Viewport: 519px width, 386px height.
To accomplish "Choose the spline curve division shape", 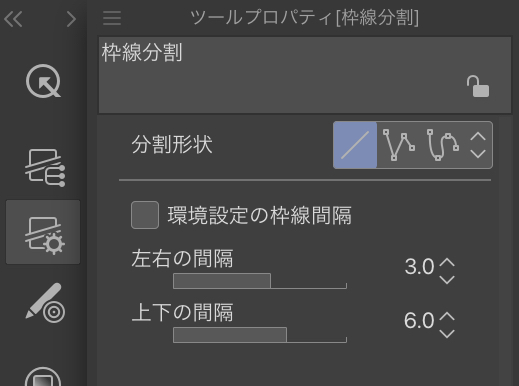I will coord(443,145).
